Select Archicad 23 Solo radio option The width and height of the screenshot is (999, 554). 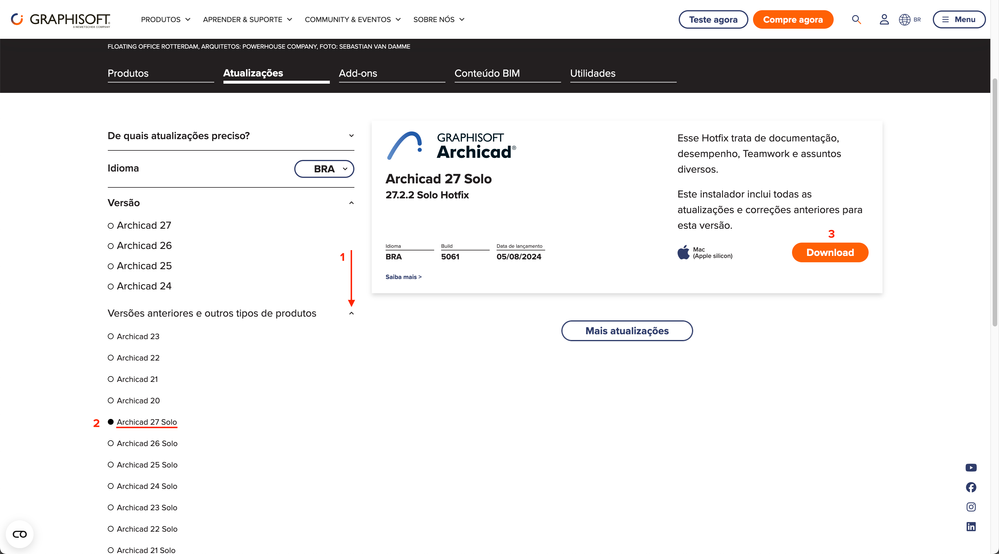111,508
